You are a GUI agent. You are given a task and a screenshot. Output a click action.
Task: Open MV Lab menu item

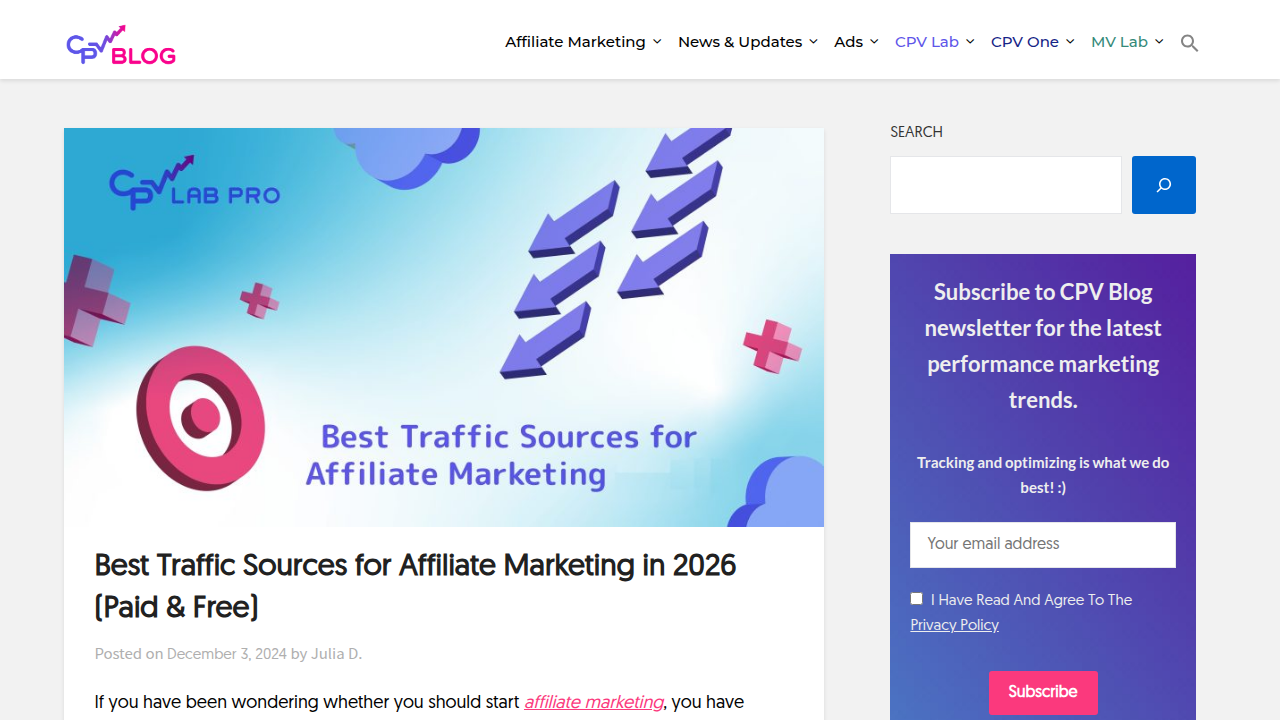coord(1119,42)
